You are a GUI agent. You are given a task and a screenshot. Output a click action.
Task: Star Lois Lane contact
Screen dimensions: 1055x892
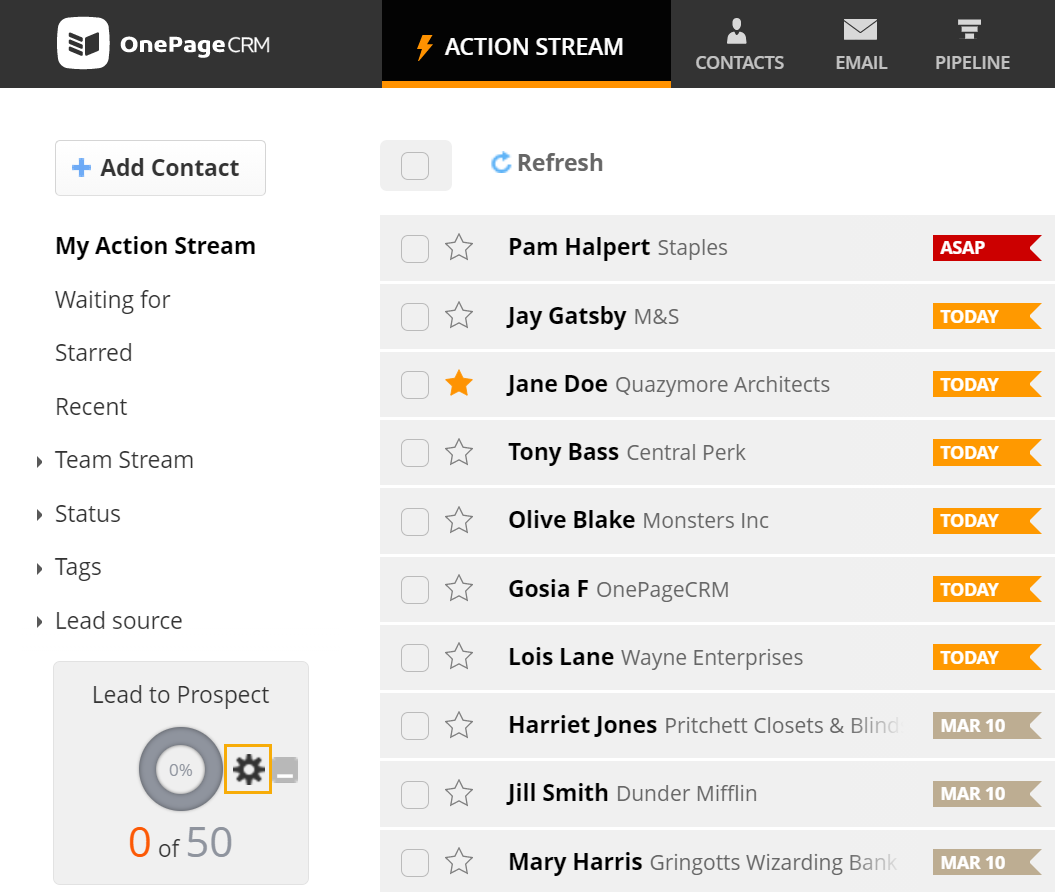click(x=459, y=657)
